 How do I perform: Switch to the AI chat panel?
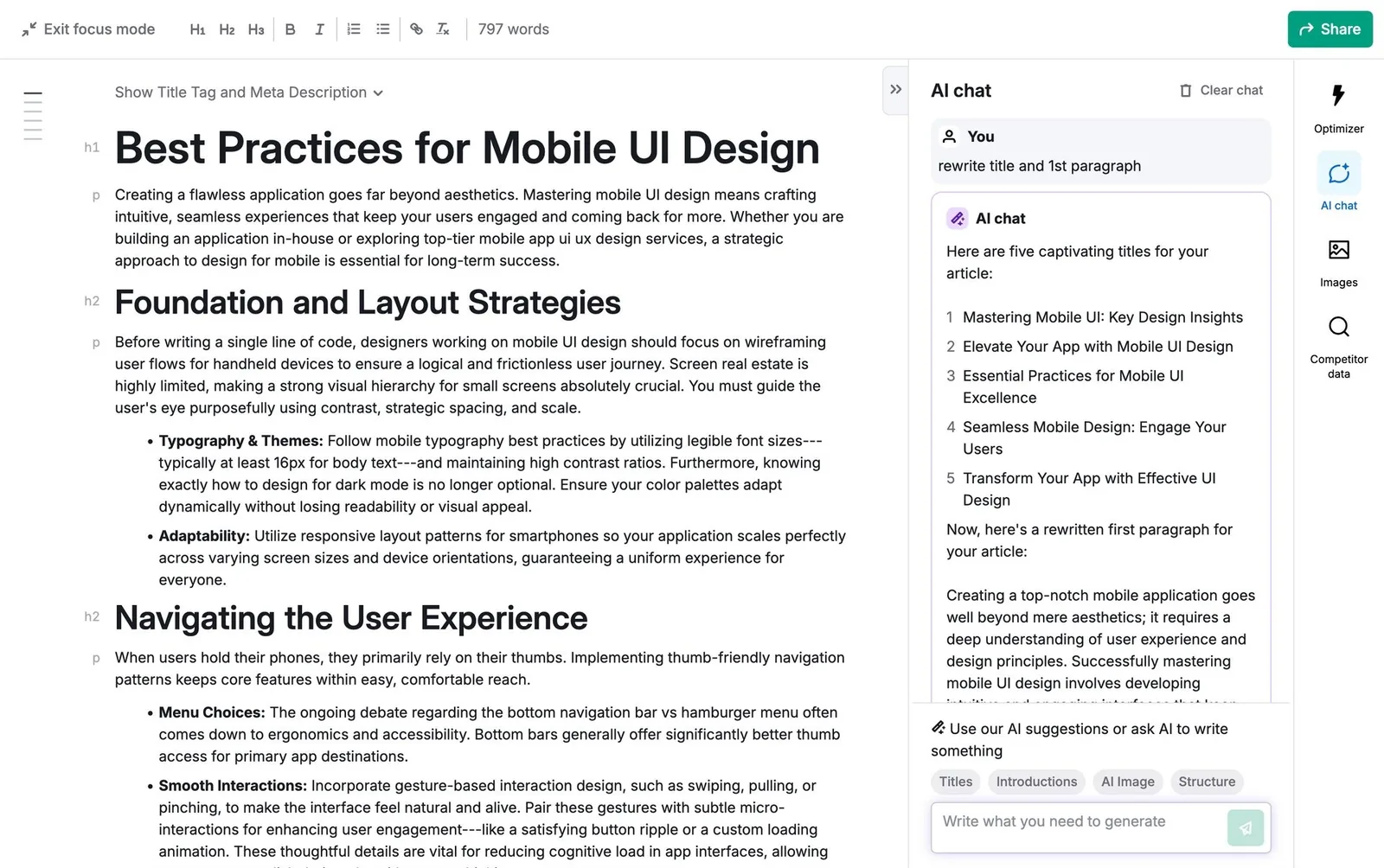[x=1338, y=183]
